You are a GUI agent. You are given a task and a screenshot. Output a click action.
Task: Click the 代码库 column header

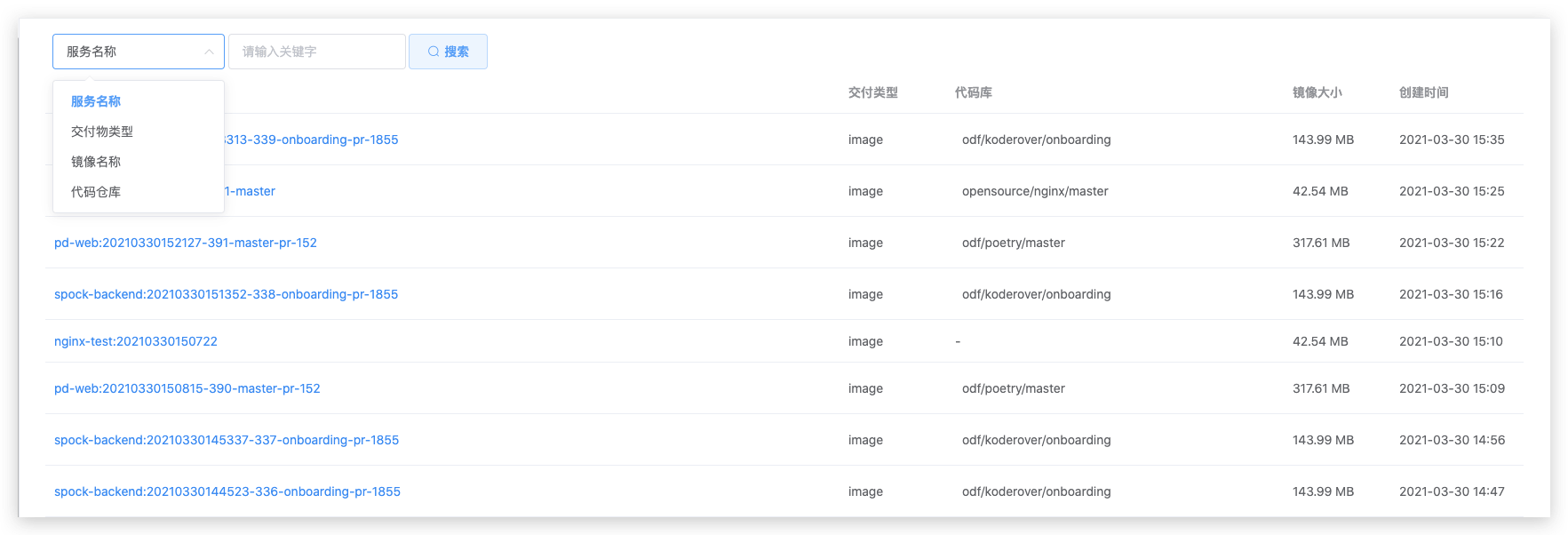click(x=973, y=92)
